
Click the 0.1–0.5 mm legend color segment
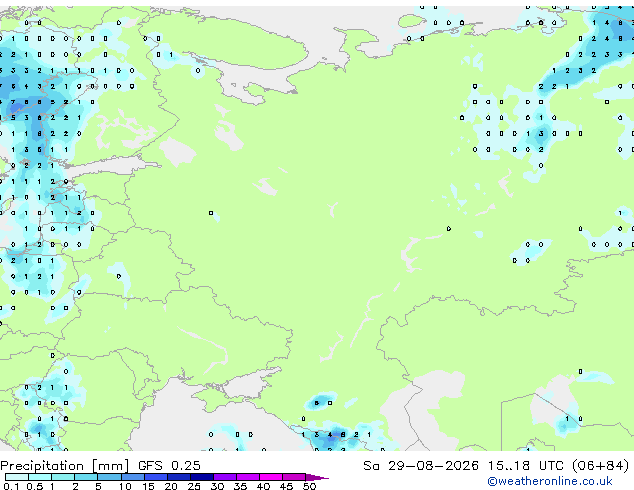point(17,477)
